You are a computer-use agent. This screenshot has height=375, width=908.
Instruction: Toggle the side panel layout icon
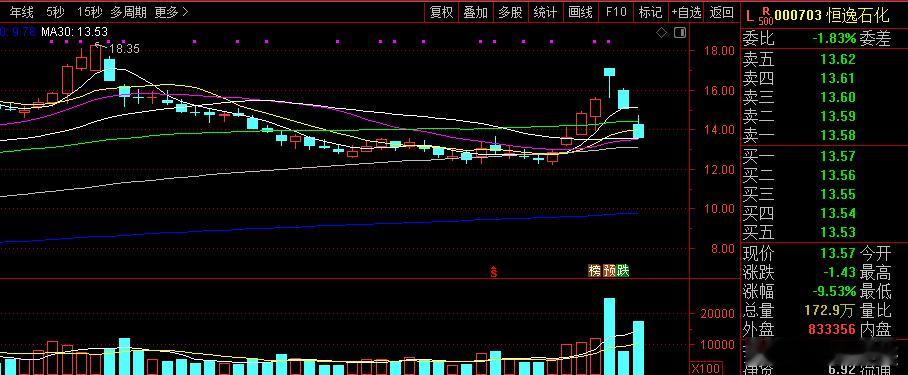680,33
